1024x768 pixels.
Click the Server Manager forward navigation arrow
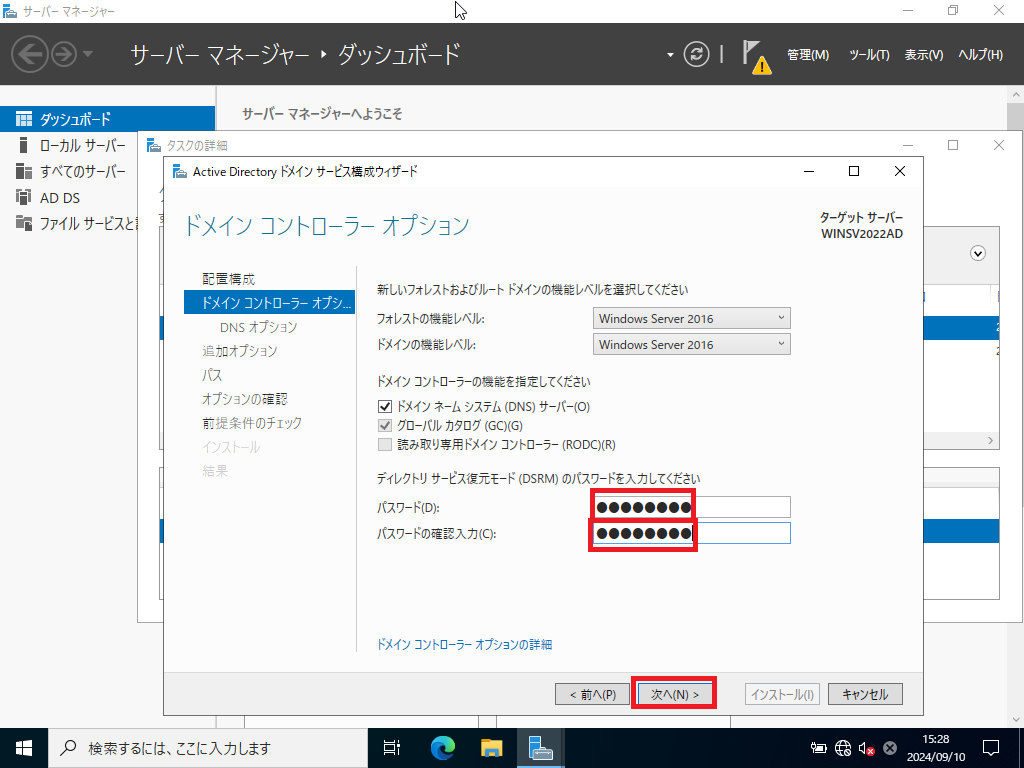point(64,54)
